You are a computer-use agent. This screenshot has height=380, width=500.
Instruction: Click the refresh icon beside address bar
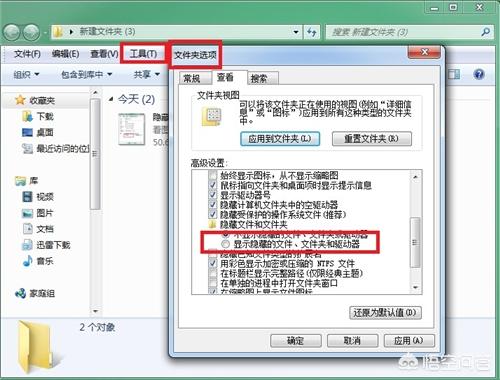pyautogui.click(x=312, y=32)
